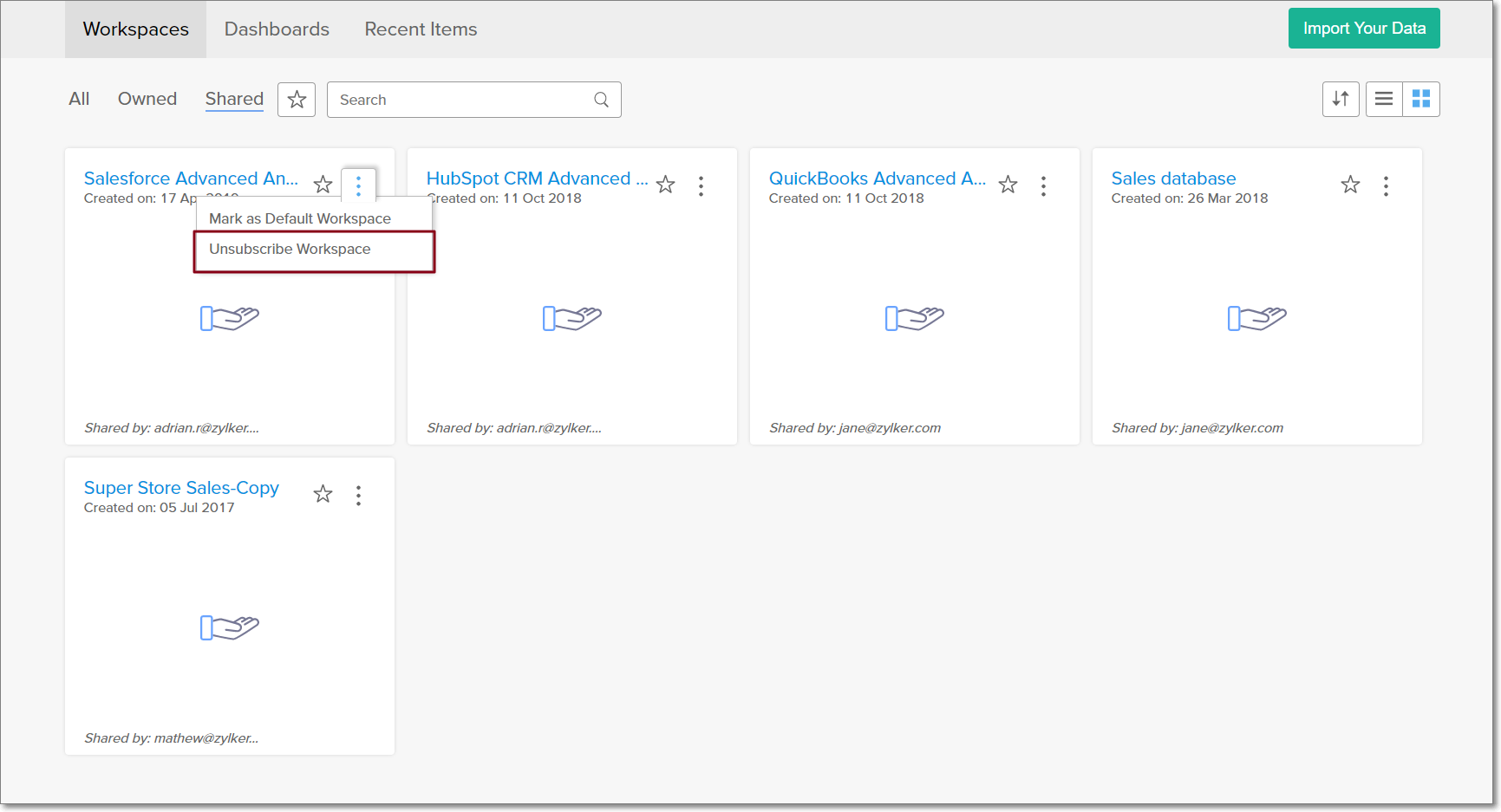Open the Dashboards tab
The image size is (1501, 812).
(277, 29)
